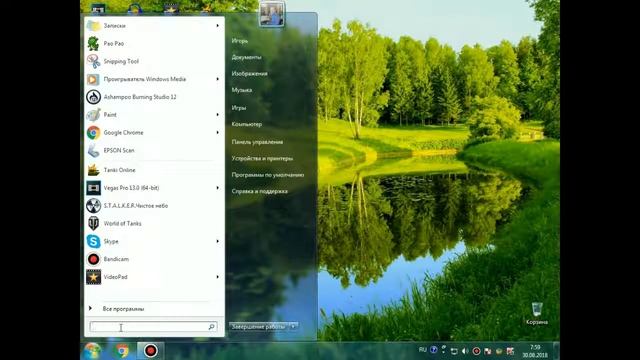Screen dimensions: 640x360
Task: Open Записки from the Start menu
Action: click(154, 26)
